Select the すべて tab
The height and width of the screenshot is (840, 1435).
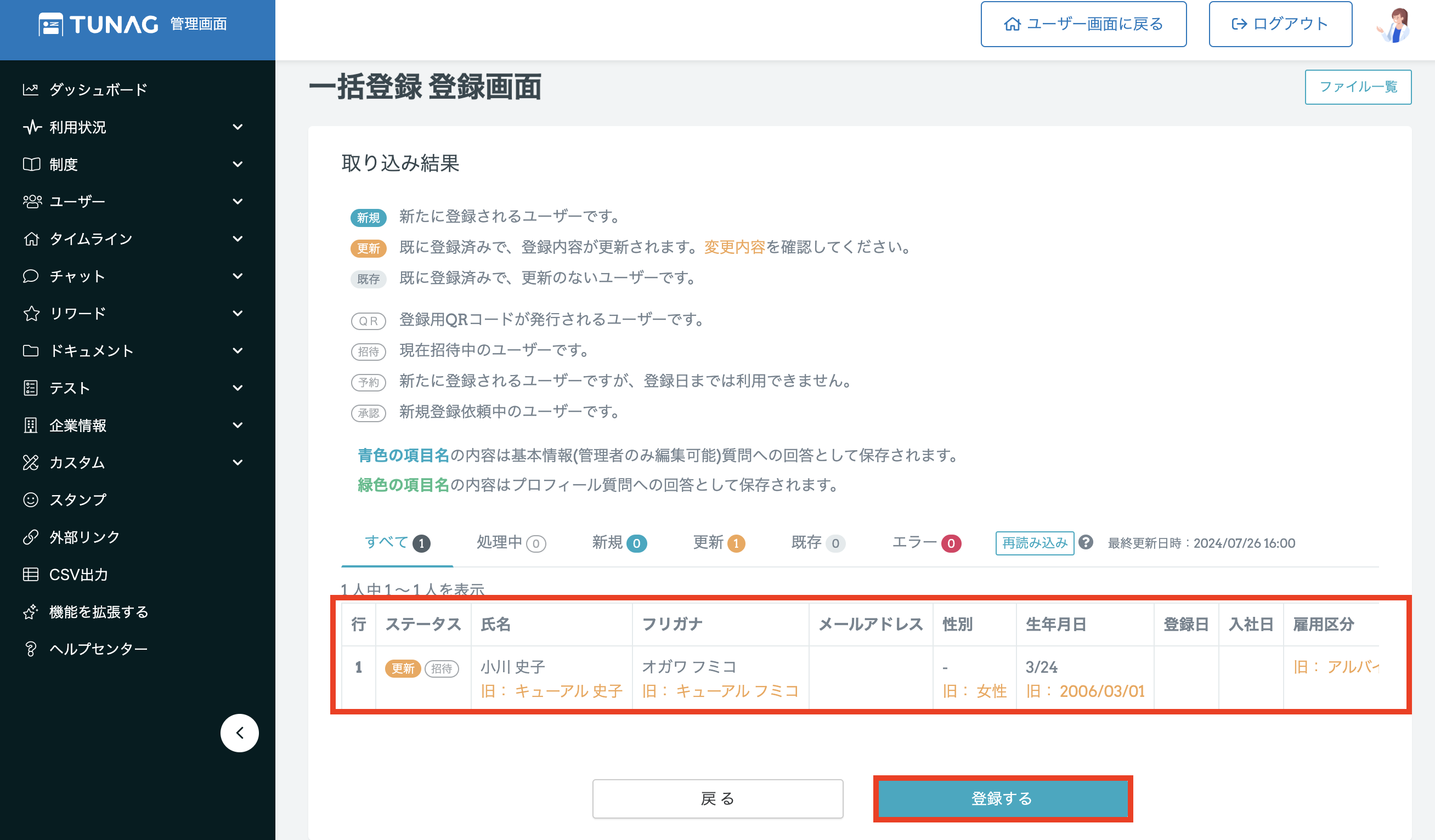398,543
